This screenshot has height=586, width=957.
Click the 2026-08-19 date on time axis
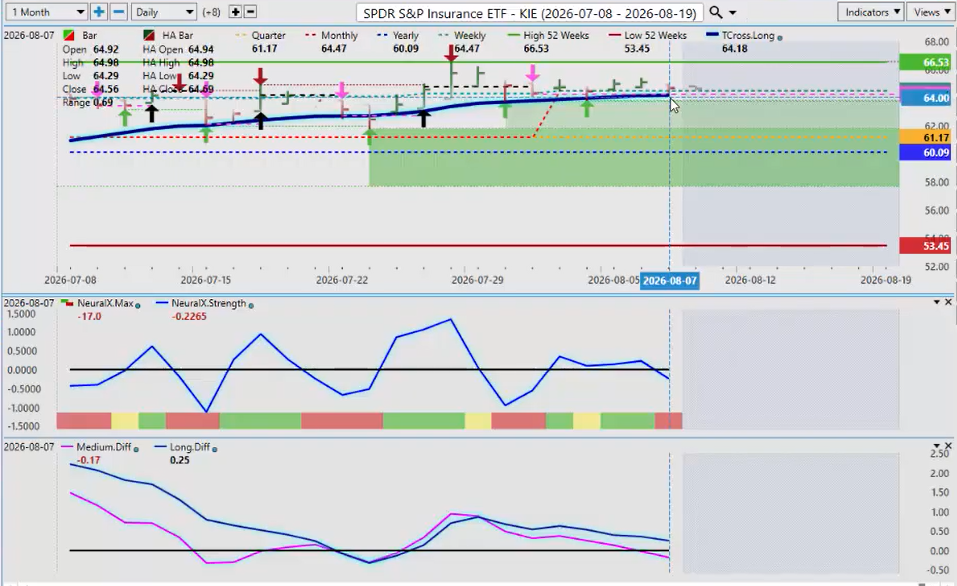tap(886, 280)
